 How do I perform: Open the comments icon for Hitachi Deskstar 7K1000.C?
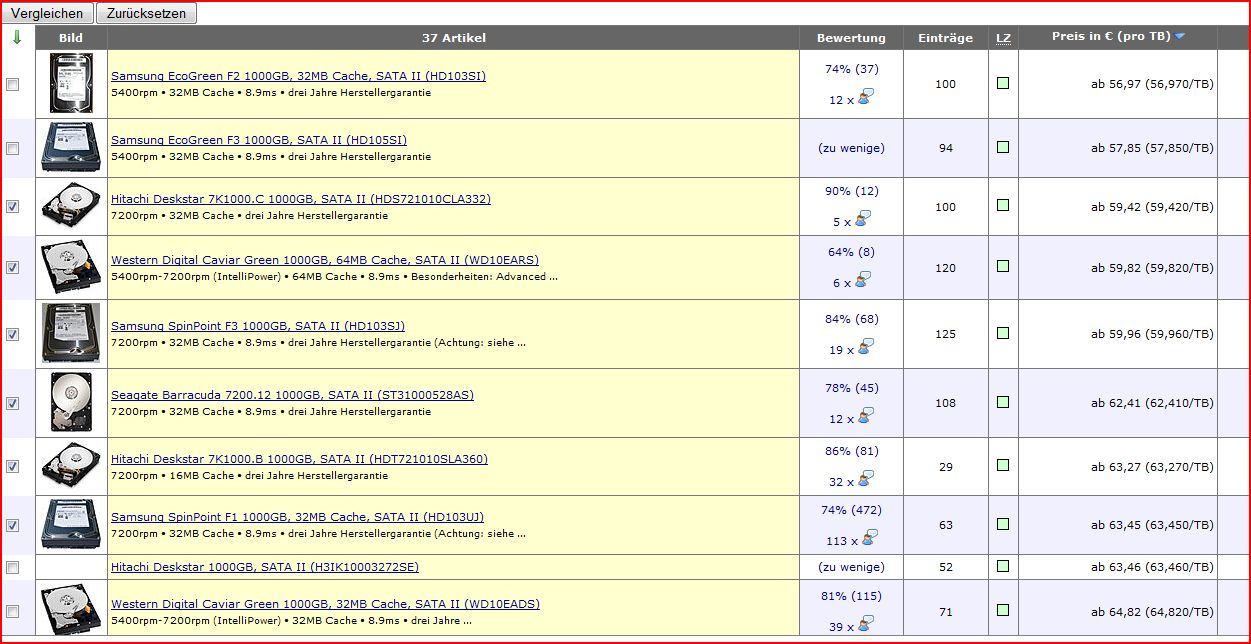[x=863, y=219]
